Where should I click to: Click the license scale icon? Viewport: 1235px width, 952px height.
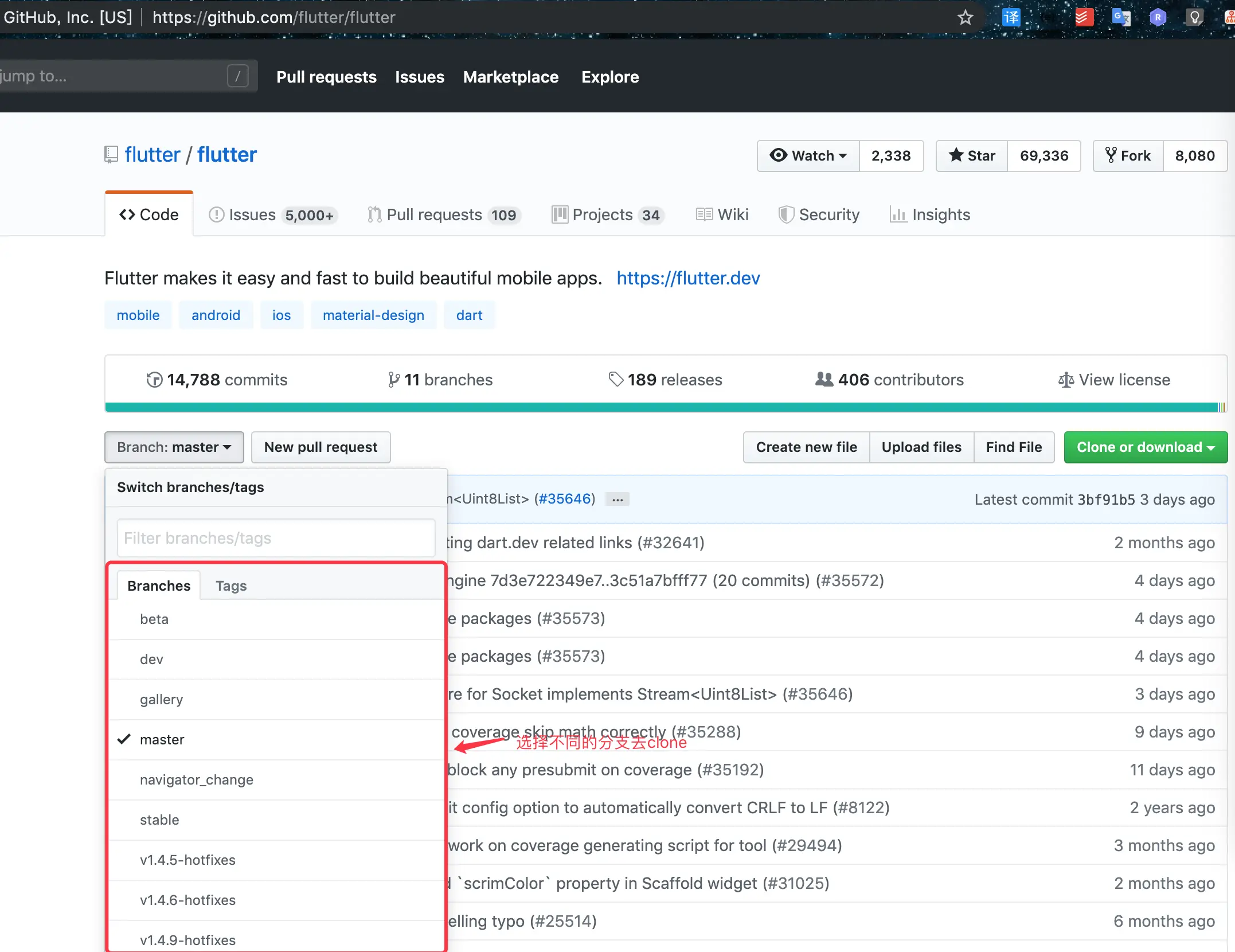click(x=1066, y=380)
